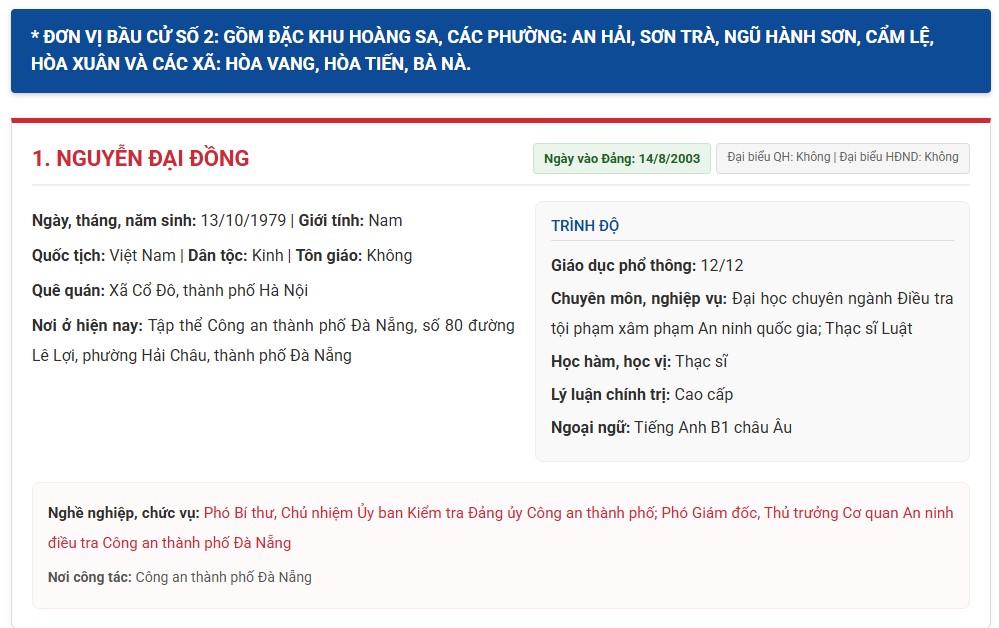The width and height of the screenshot is (999, 628).
Task: Click the line Chuyên môn, nghiệp vụ
Action: click(752, 313)
